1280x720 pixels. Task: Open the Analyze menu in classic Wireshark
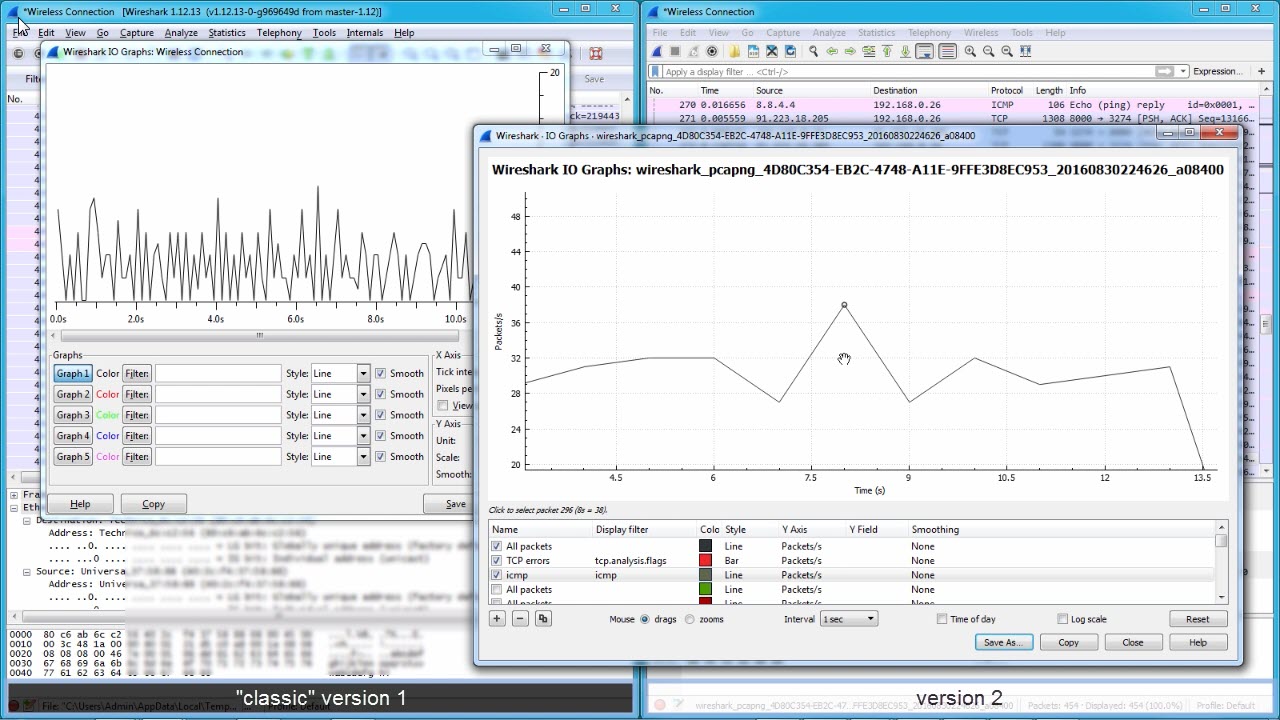[x=181, y=33]
